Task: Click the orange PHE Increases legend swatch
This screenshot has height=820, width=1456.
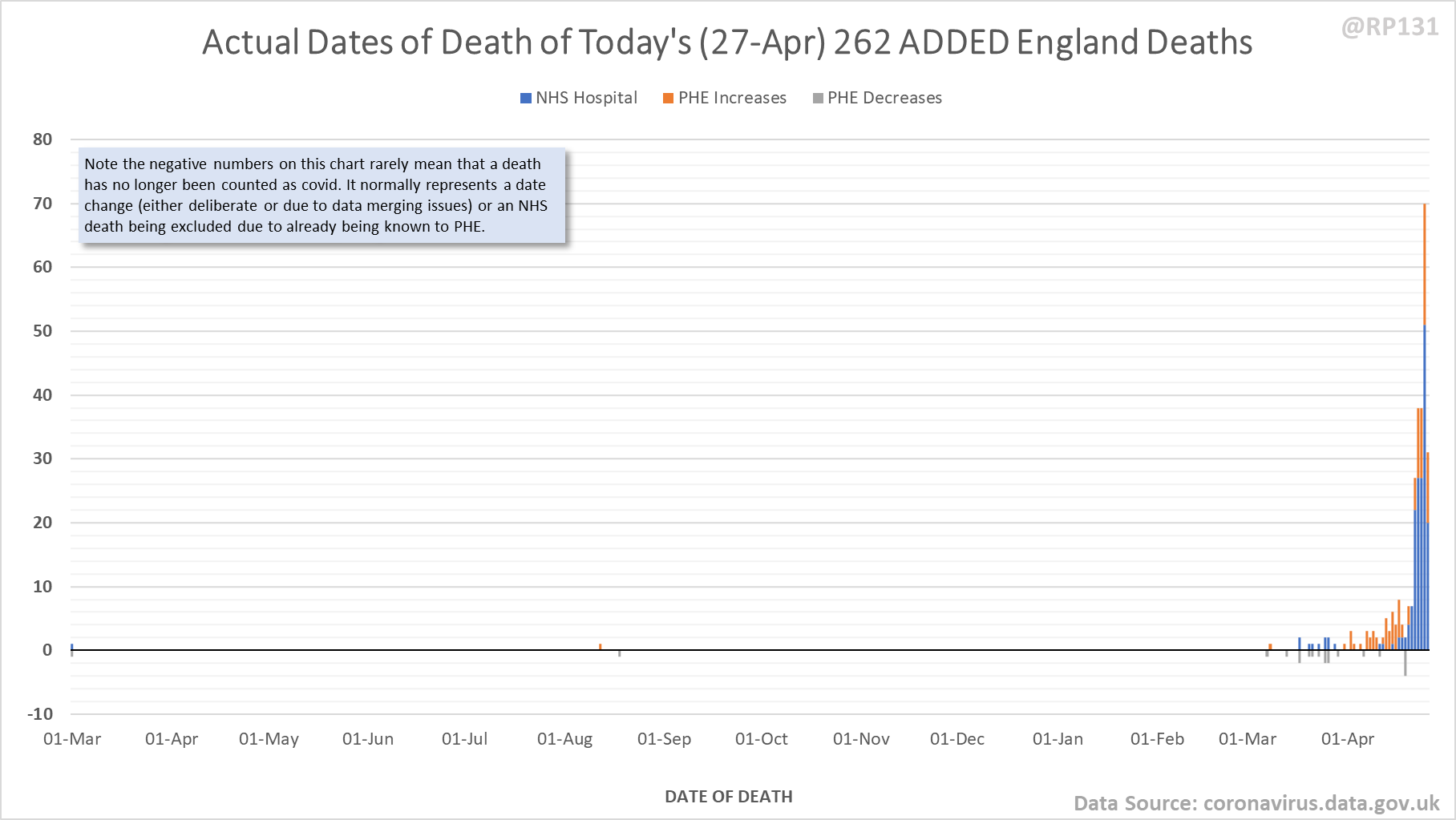Action: pyautogui.click(x=668, y=99)
